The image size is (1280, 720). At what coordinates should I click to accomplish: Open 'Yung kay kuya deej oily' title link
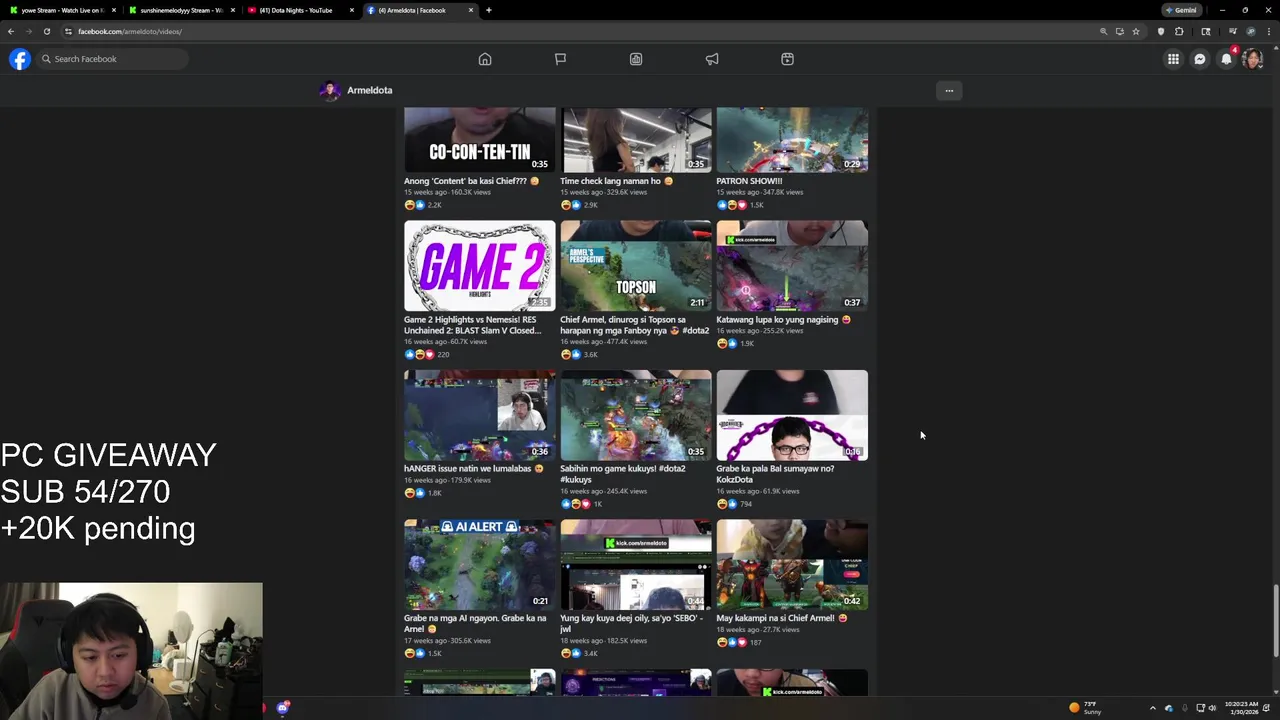point(631,623)
